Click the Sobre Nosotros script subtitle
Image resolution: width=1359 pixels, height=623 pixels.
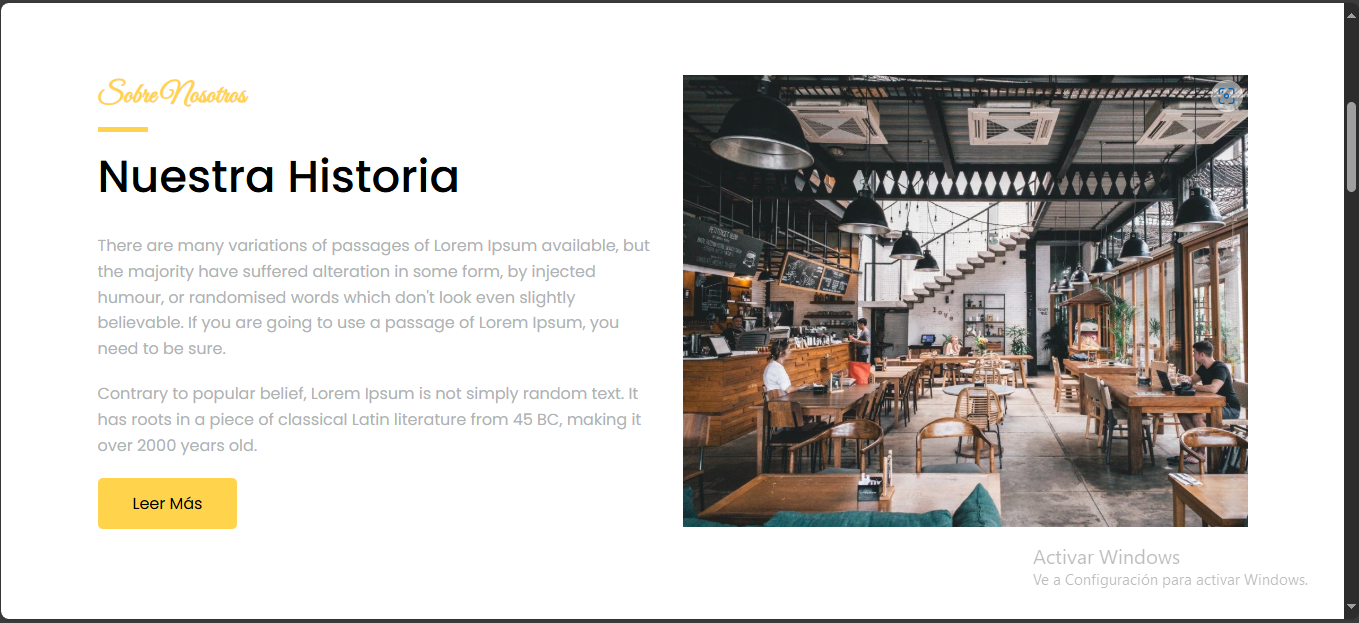click(x=173, y=94)
